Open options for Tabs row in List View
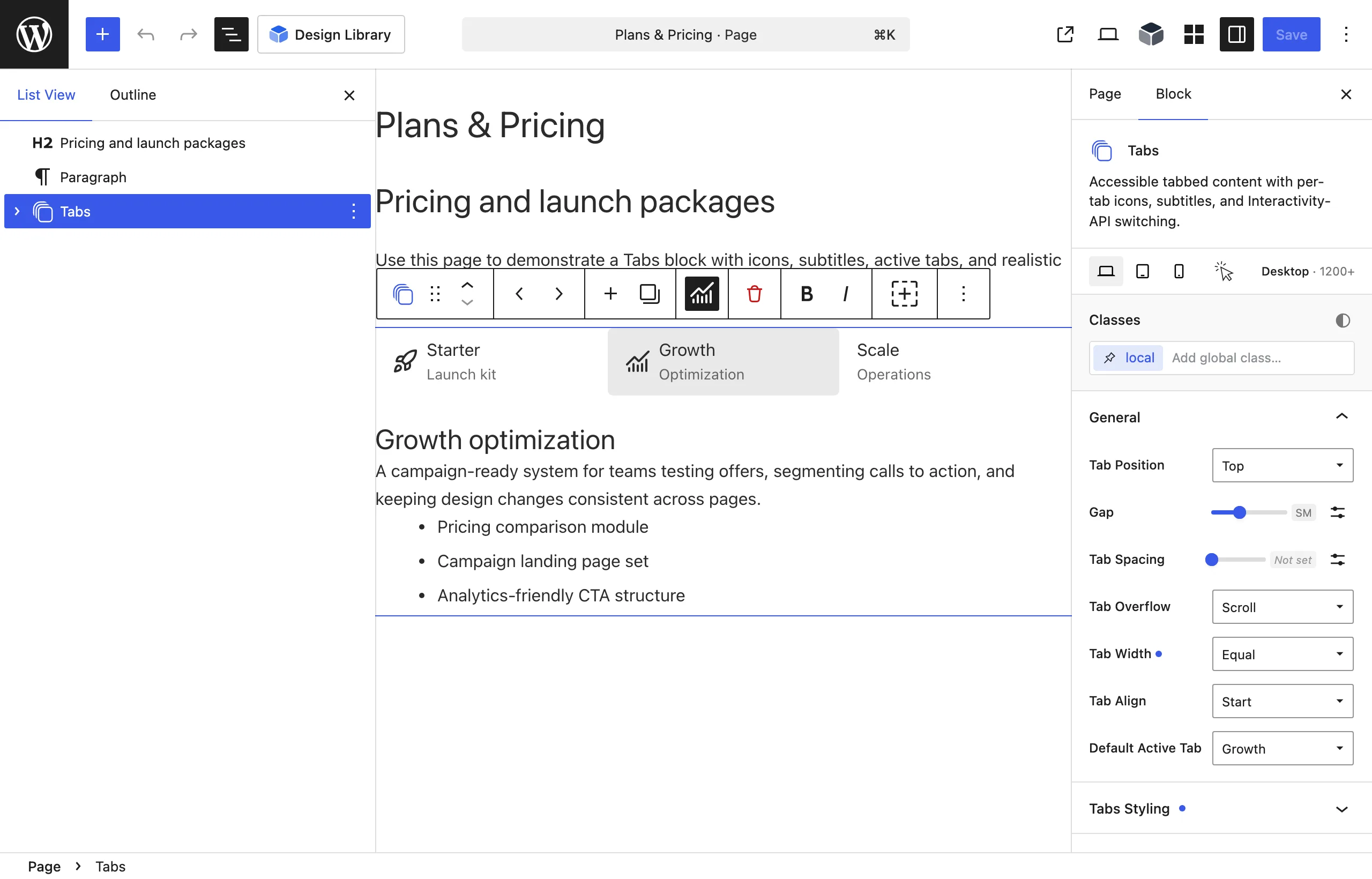Screen dimensions: 1372x879 (x=353, y=211)
